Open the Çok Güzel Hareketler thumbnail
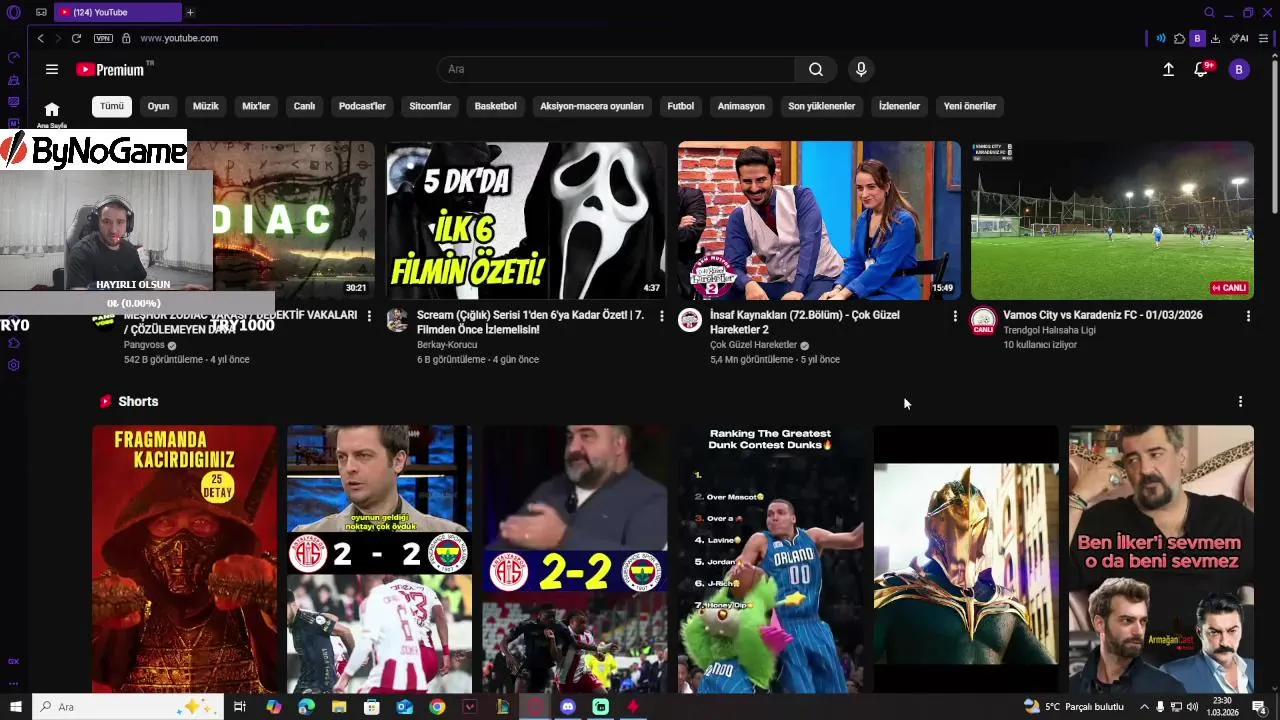This screenshot has height=720, width=1280. tap(819, 220)
